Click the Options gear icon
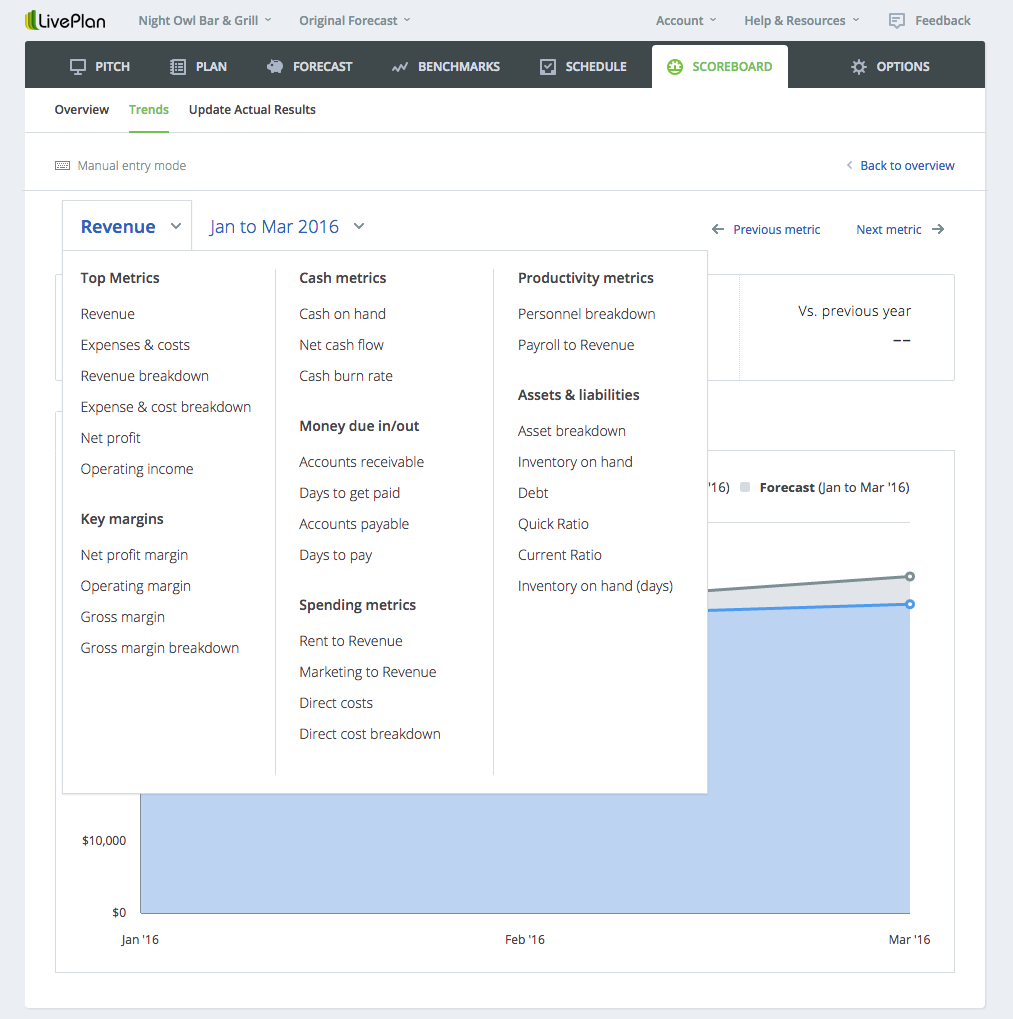 pos(859,67)
